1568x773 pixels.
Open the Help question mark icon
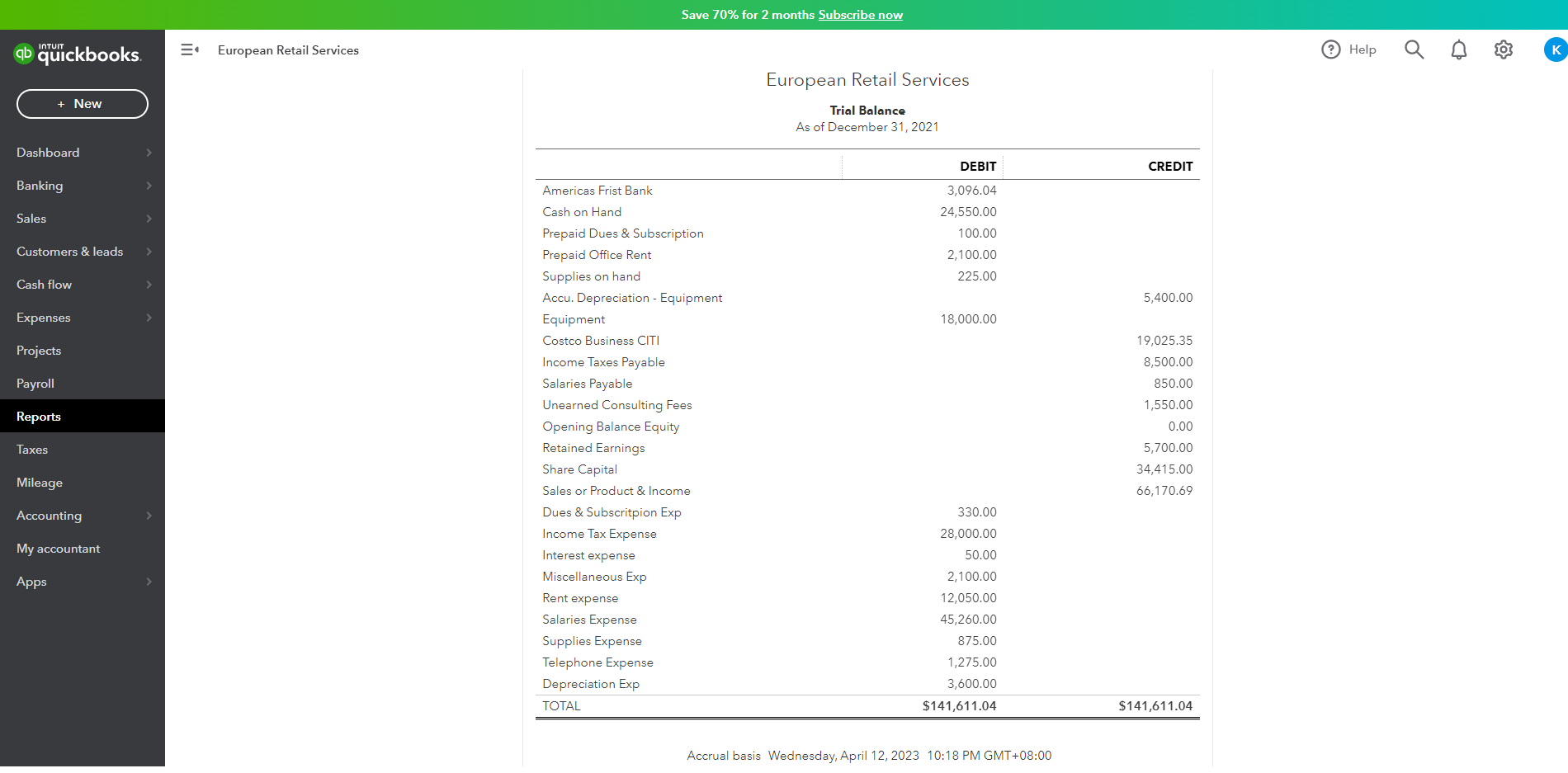(x=1330, y=49)
